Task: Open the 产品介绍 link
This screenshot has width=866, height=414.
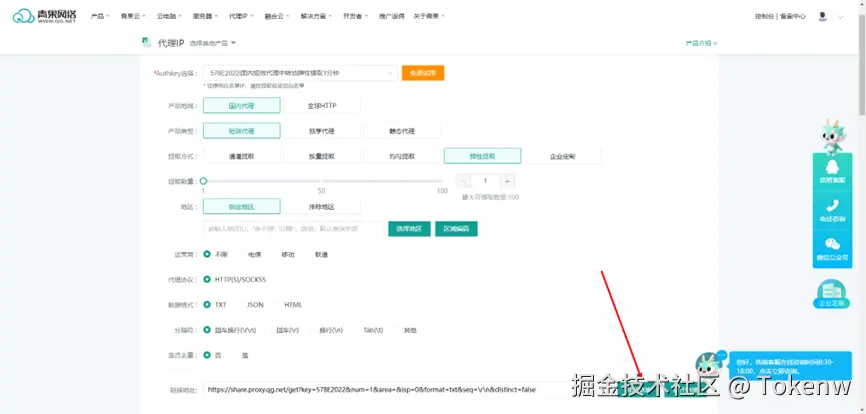Action: coord(701,43)
